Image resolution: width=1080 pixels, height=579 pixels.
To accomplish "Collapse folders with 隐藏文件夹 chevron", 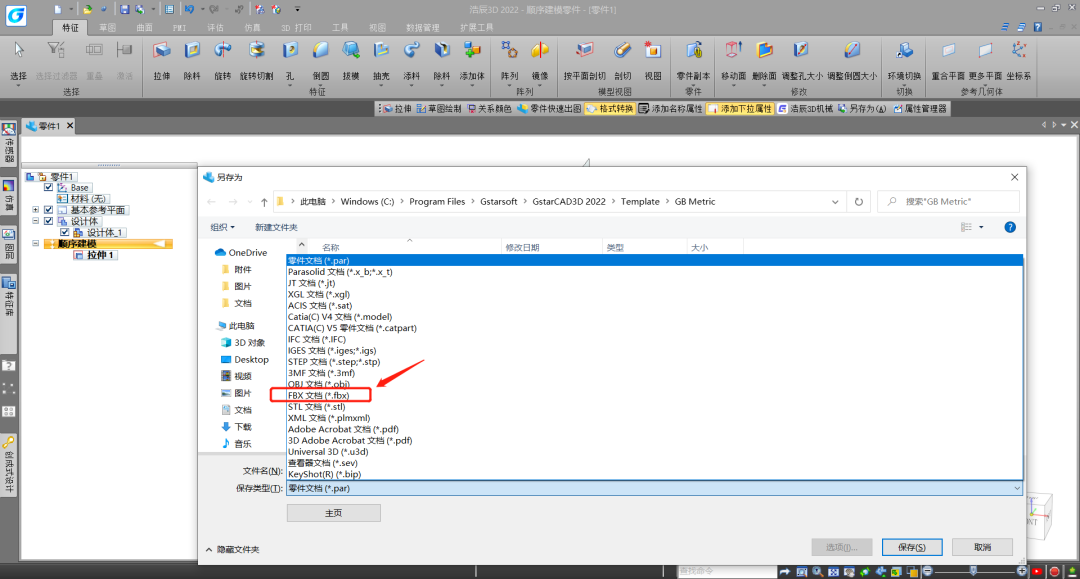I will [209, 549].
